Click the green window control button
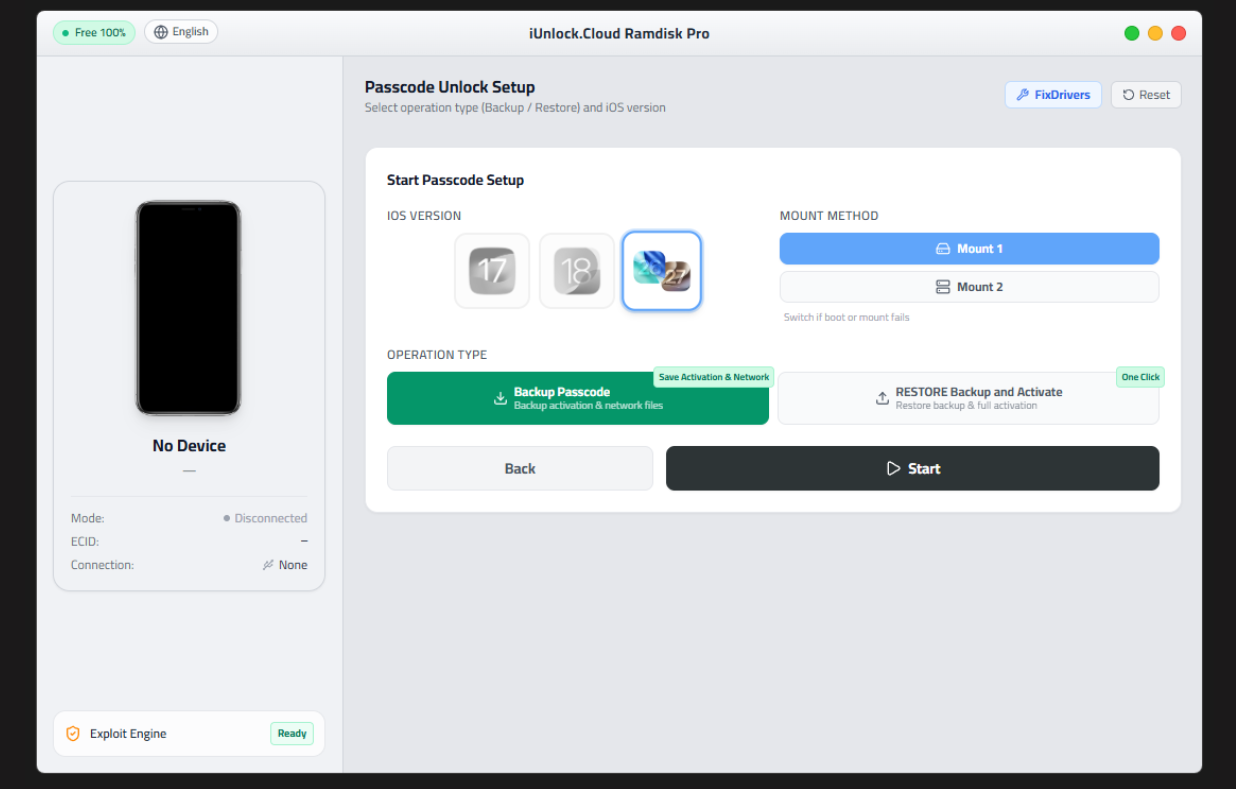This screenshot has width=1236, height=789. tap(1132, 33)
